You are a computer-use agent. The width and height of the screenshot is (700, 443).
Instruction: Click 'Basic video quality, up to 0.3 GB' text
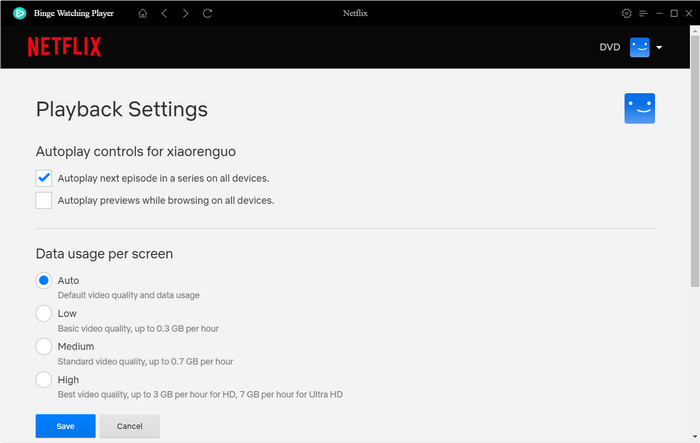point(138,328)
